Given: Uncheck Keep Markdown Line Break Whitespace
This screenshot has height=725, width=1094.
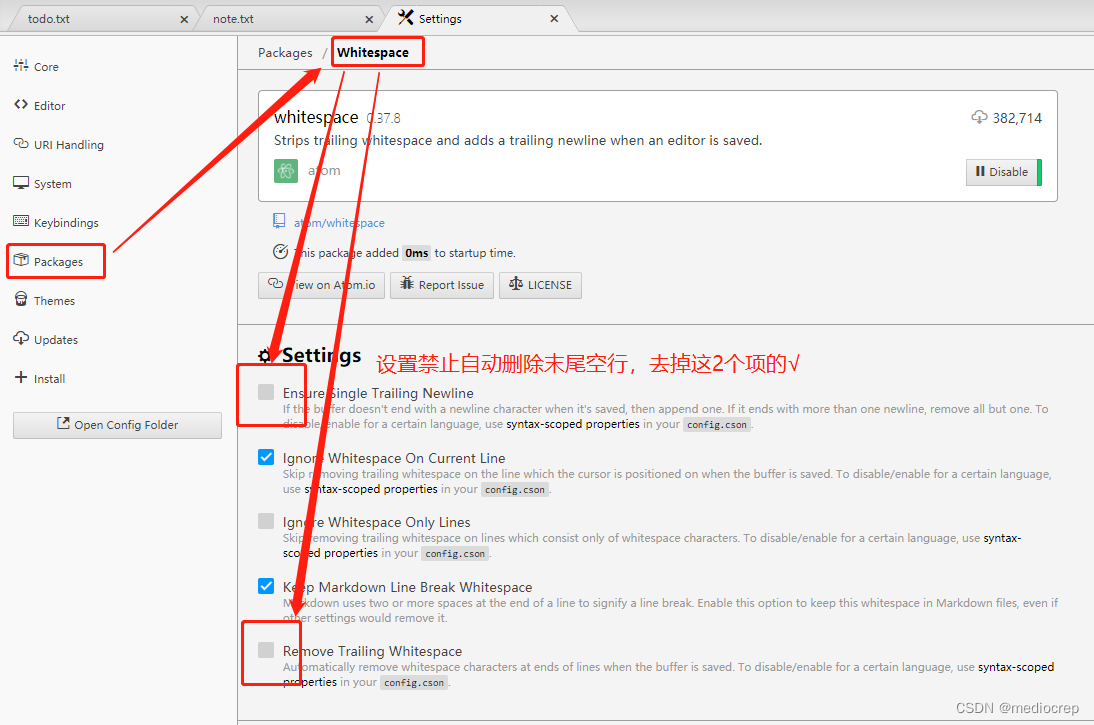Looking at the screenshot, I should [266, 586].
